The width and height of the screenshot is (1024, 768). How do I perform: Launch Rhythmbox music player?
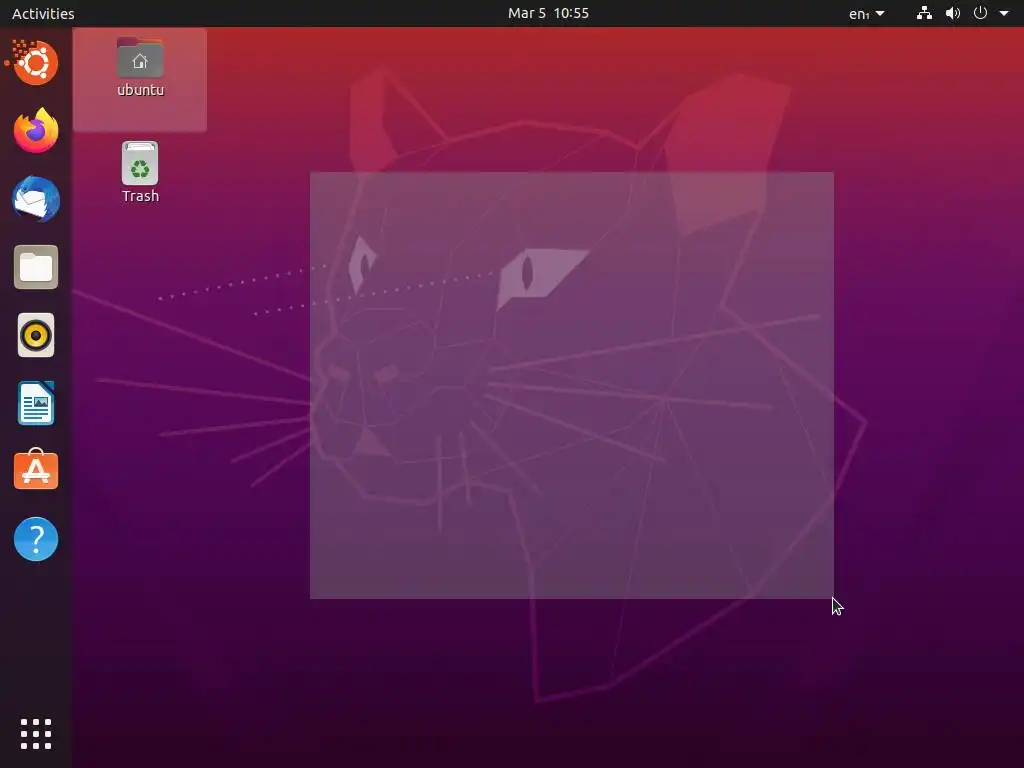pos(36,336)
